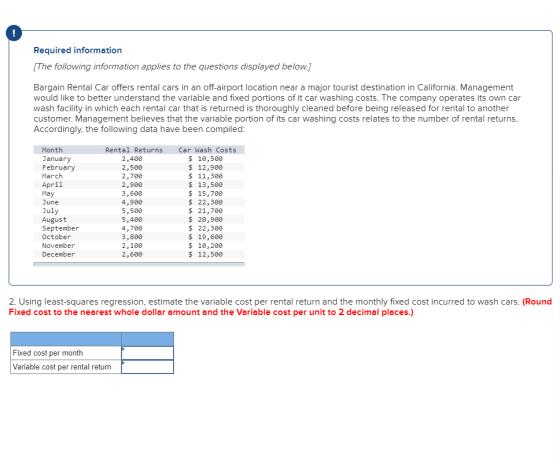Click the September cost value $22,300
The image size is (560, 465).
(x=205, y=228)
